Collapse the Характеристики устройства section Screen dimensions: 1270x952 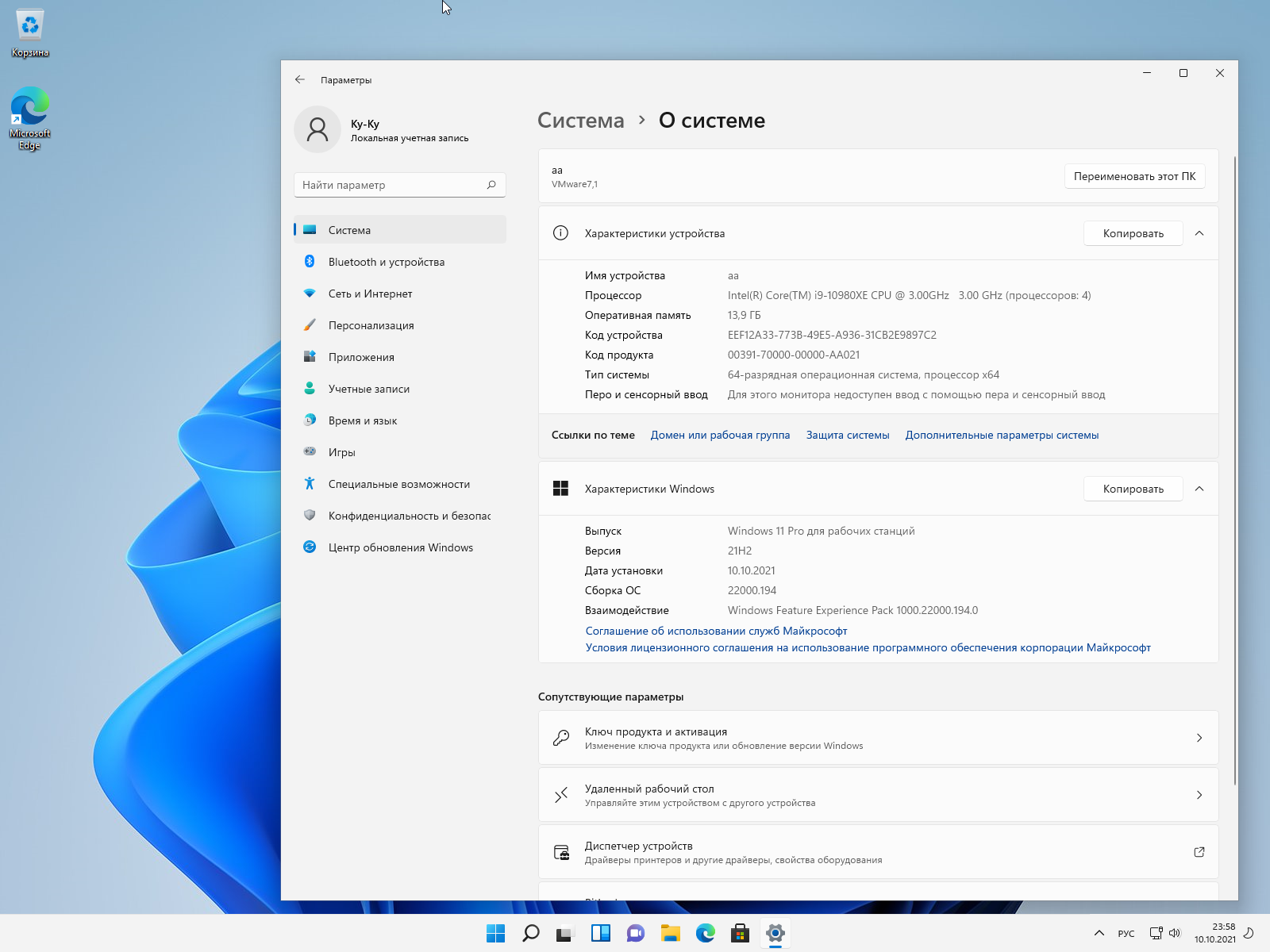(1199, 233)
